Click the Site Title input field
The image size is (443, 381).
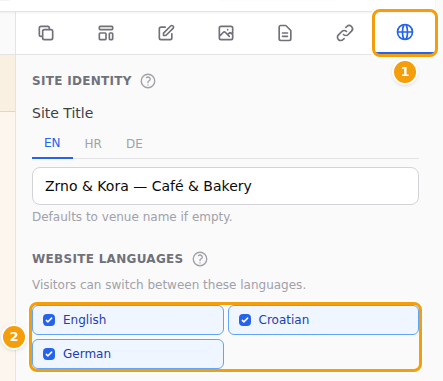click(225, 186)
